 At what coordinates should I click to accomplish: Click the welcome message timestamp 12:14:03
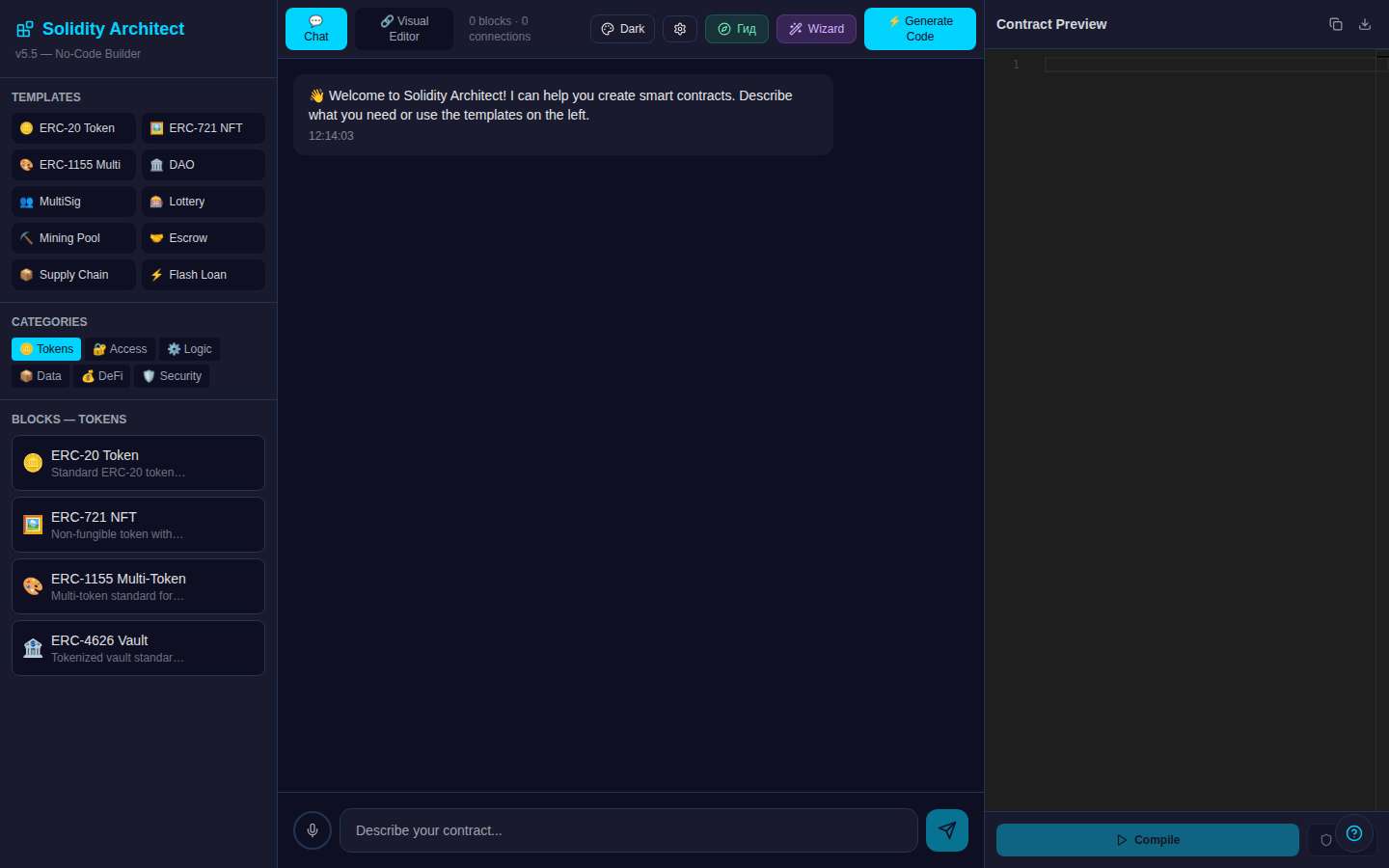[331, 136]
